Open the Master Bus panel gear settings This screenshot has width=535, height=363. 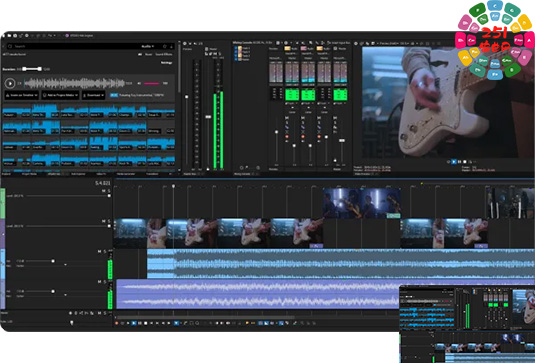coord(185,43)
